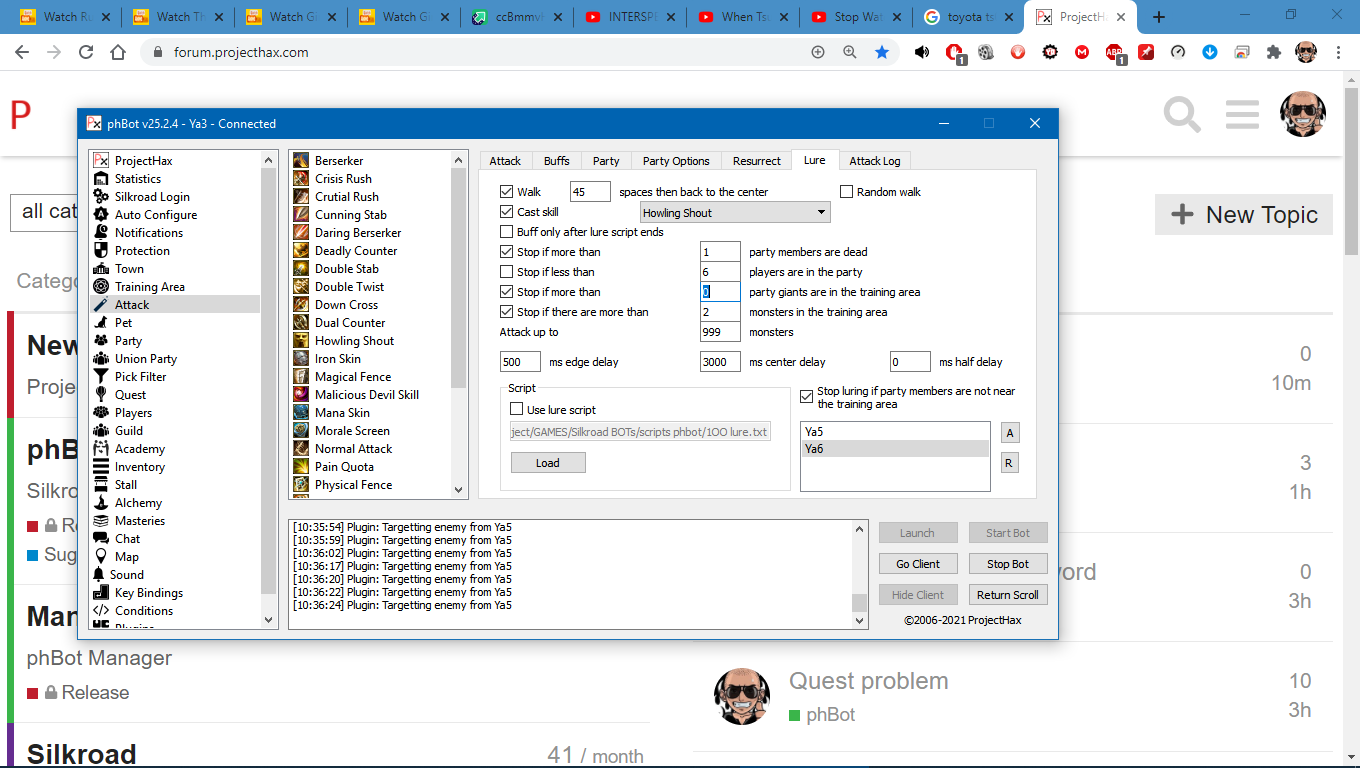
Task: Check Buff only after lure script ends
Action: (507, 232)
